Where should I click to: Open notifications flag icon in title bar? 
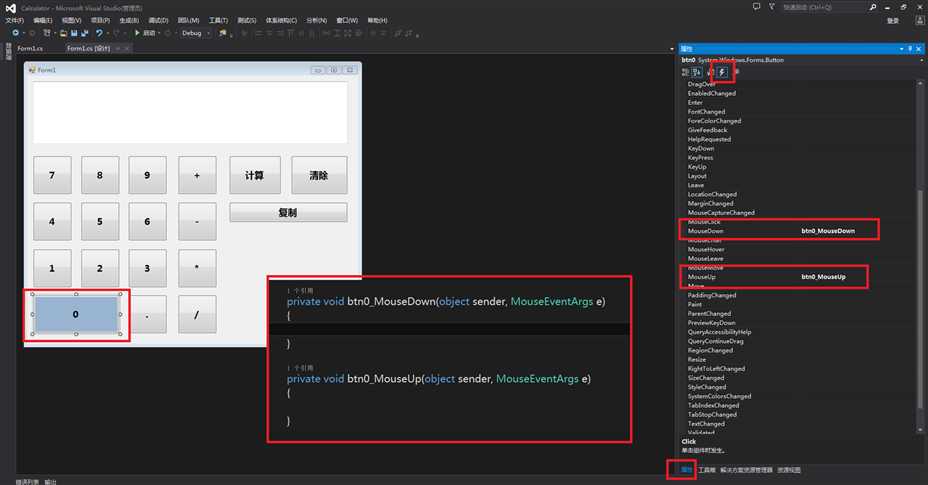[756, 7]
